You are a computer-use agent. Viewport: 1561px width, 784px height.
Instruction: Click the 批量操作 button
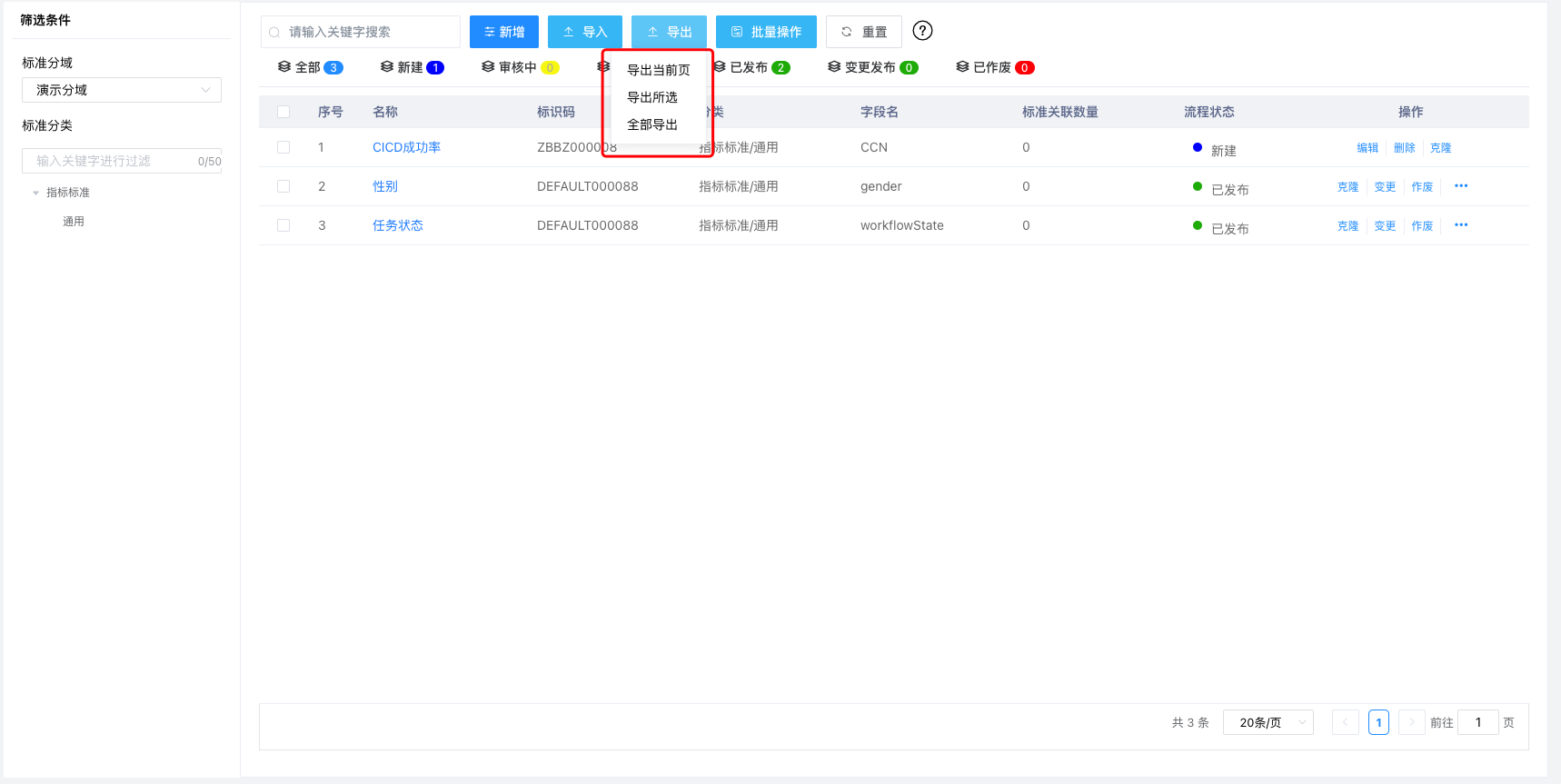click(x=766, y=32)
